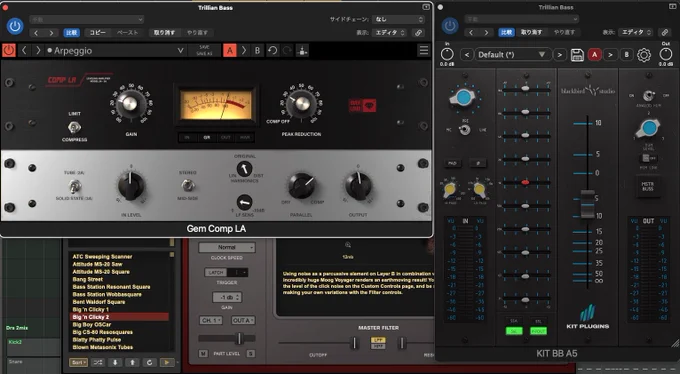The image size is (680, 374).
Task: Click up arrow in Trilian browser footer
Action: 132,362
